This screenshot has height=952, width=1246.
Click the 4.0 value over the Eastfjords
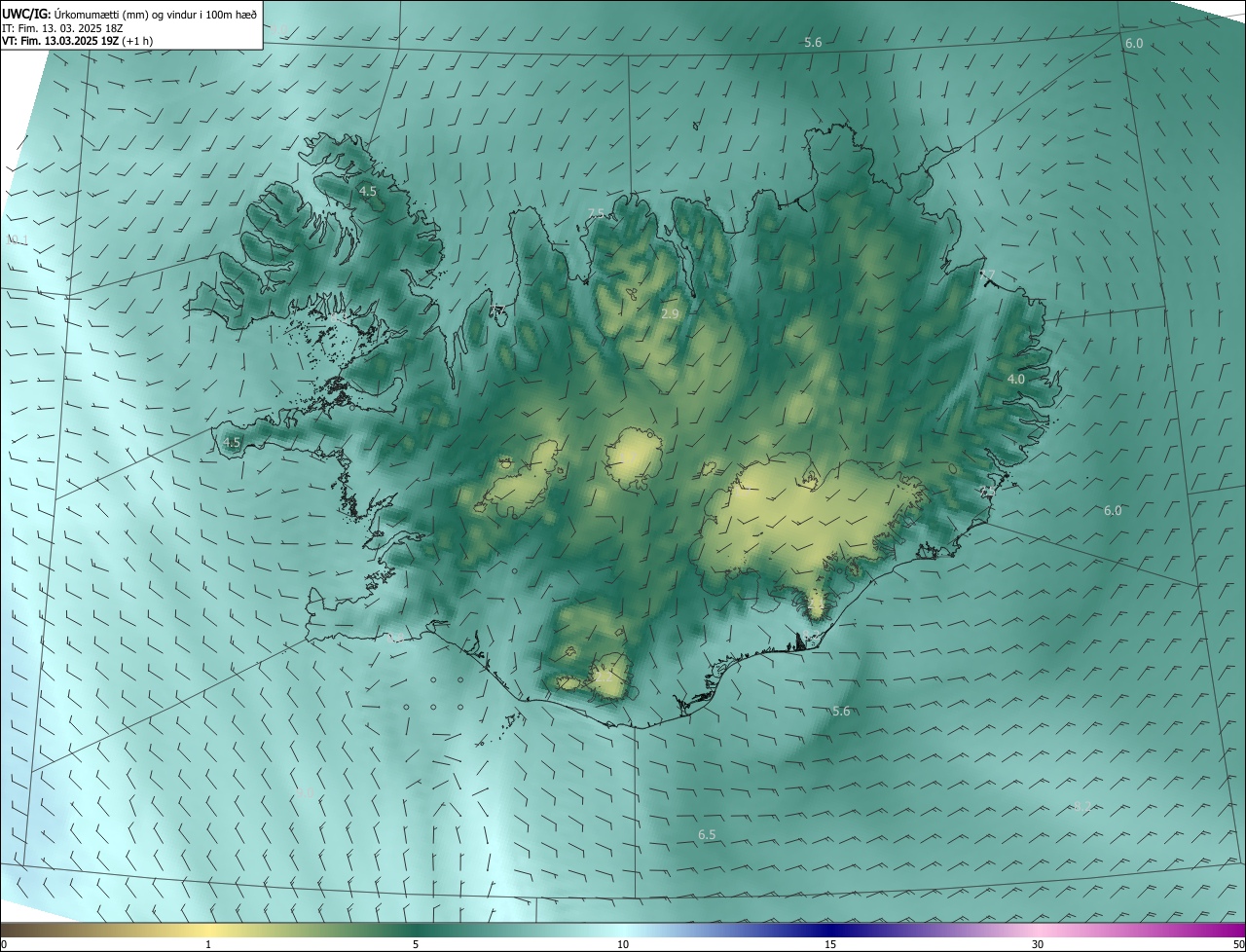[x=1015, y=379]
